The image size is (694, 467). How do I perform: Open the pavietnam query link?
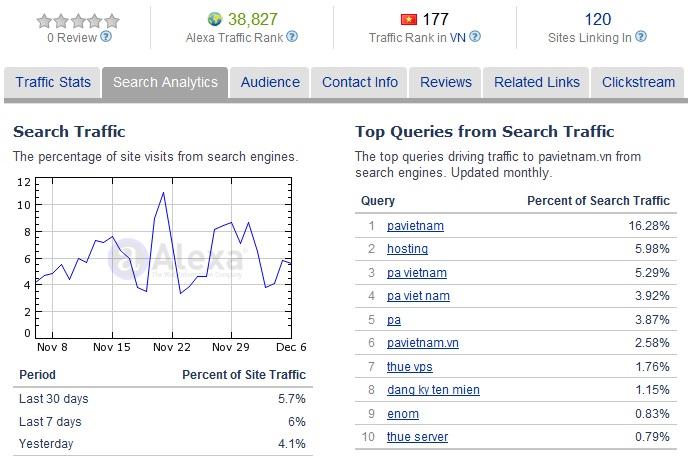415,226
